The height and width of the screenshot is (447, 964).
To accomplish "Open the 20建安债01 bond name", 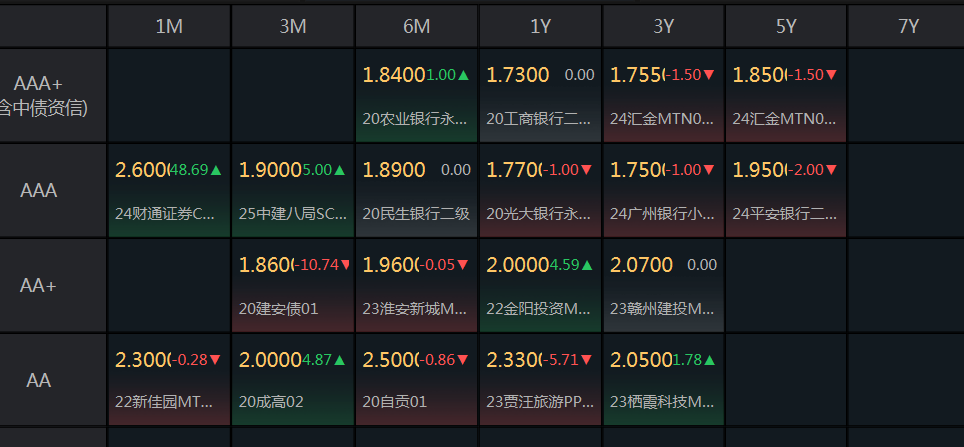I will (x=279, y=308).
